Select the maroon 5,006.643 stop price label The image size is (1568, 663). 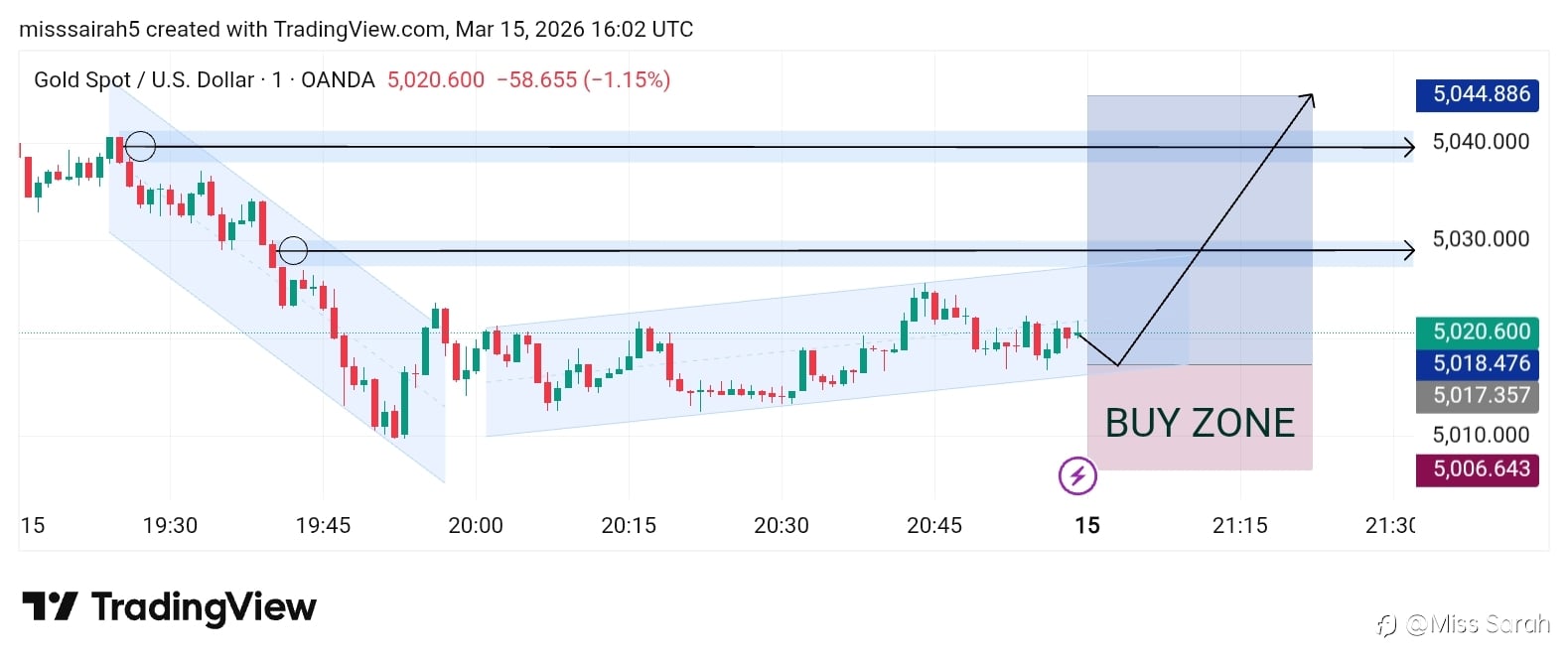1477,468
